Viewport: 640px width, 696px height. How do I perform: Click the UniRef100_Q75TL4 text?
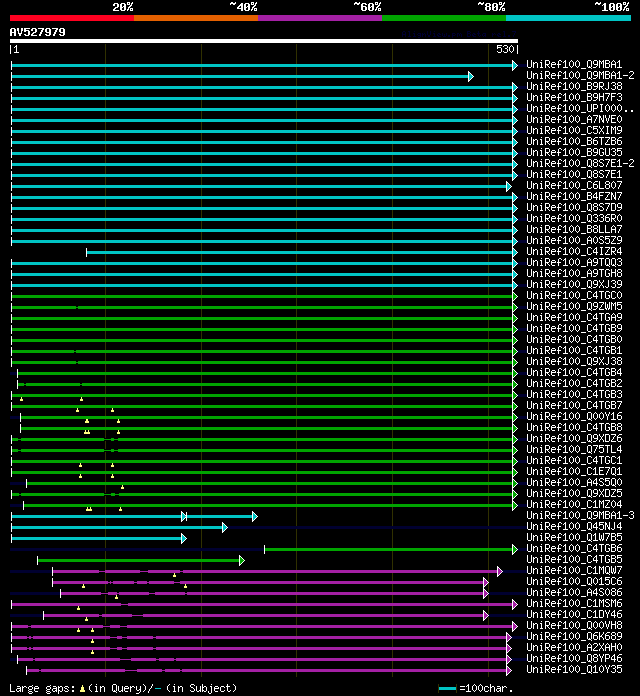tap(574, 449)
